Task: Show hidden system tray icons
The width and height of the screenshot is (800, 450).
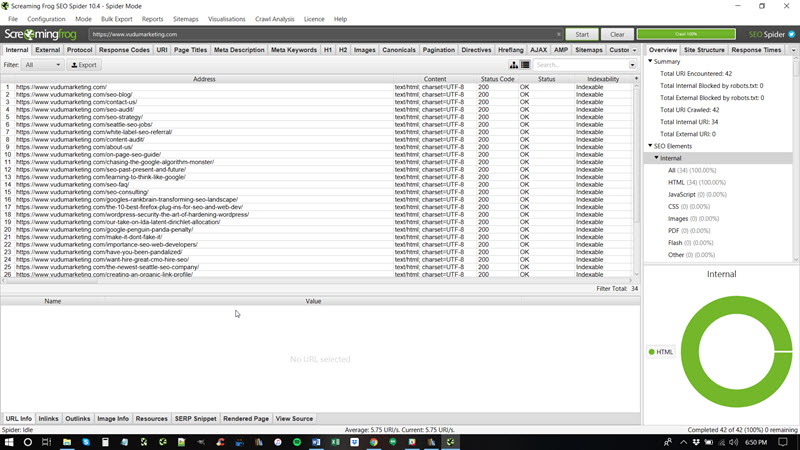Action: click(x=683, y=442)
